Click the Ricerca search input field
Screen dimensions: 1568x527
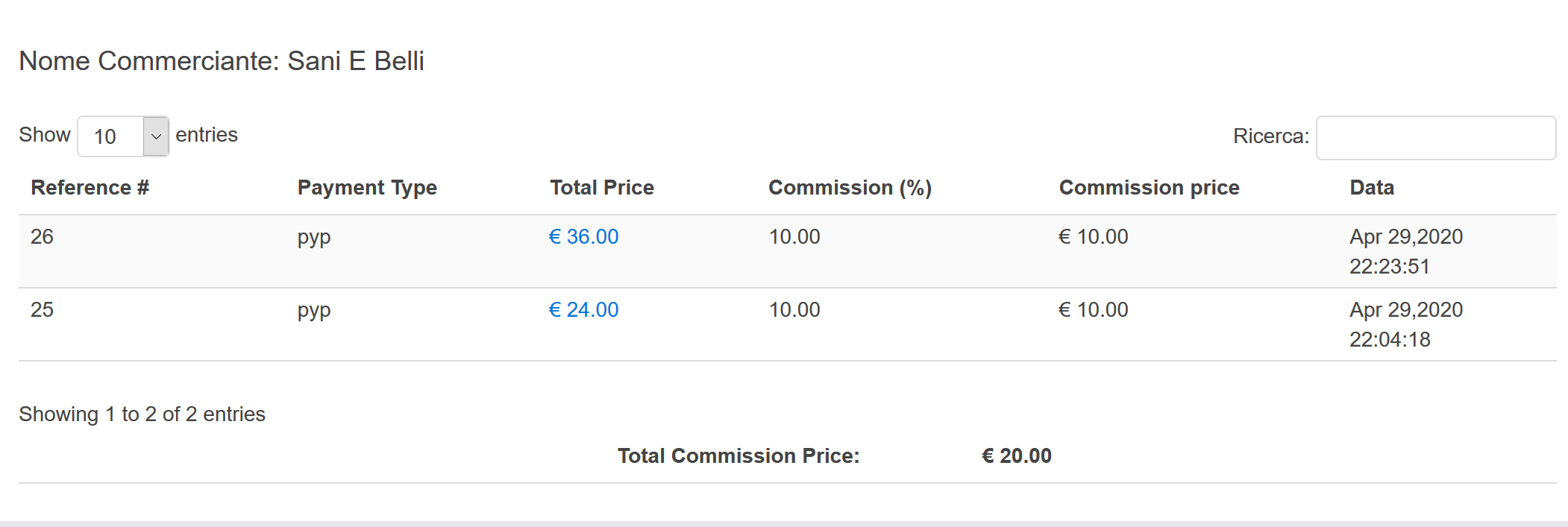pos(1435,138)
